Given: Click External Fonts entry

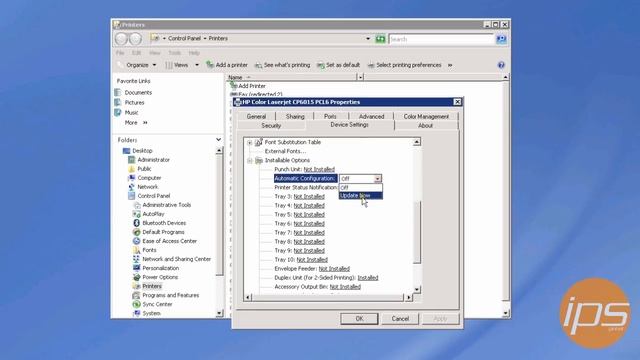Looking at the screenshot, I should 285,151.
